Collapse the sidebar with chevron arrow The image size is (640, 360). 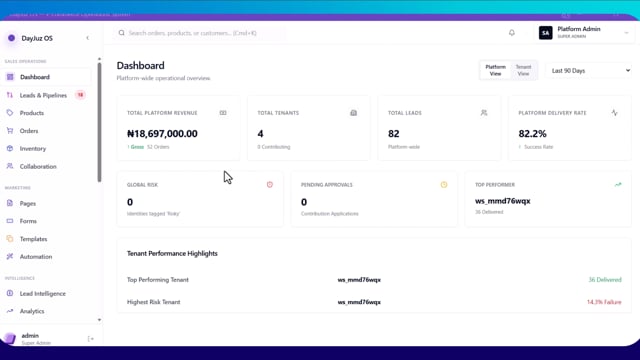click(87, 38)
